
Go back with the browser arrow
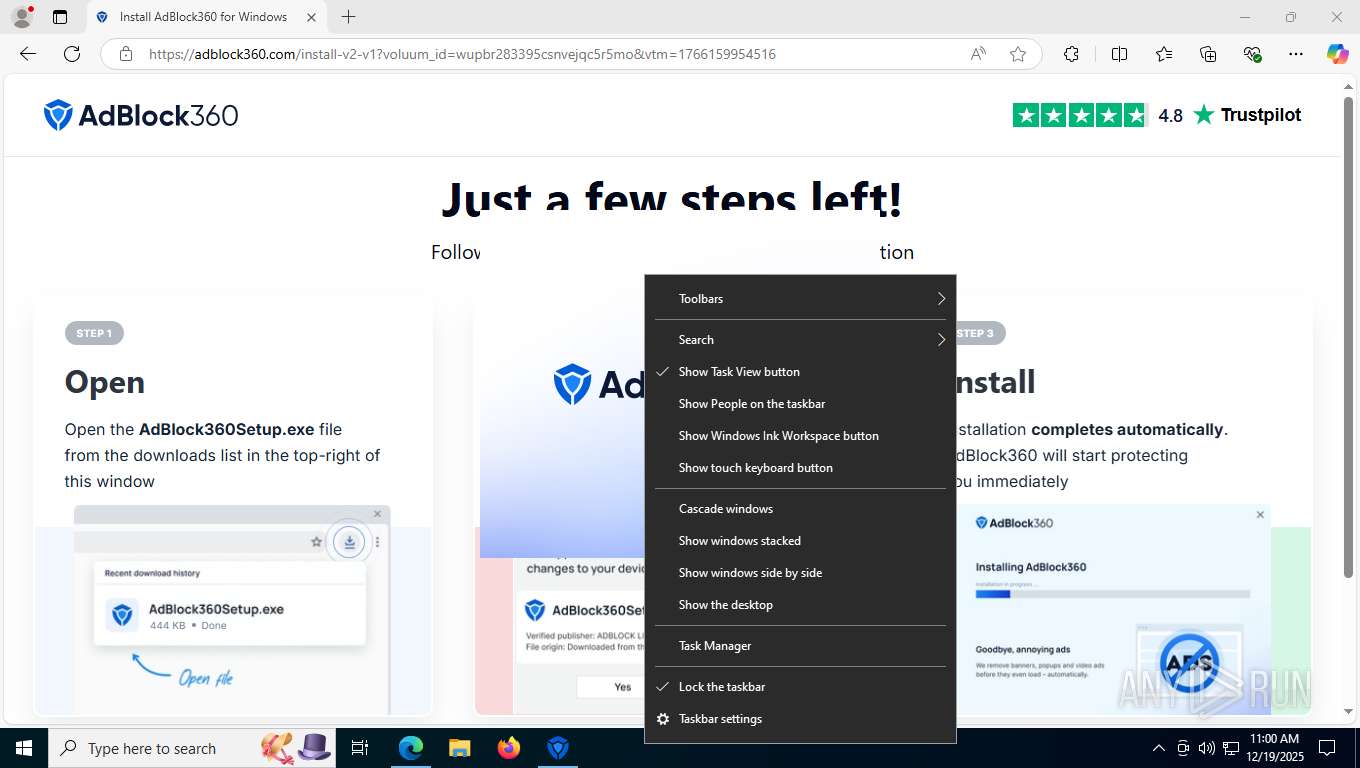click(x=28, y=54)
